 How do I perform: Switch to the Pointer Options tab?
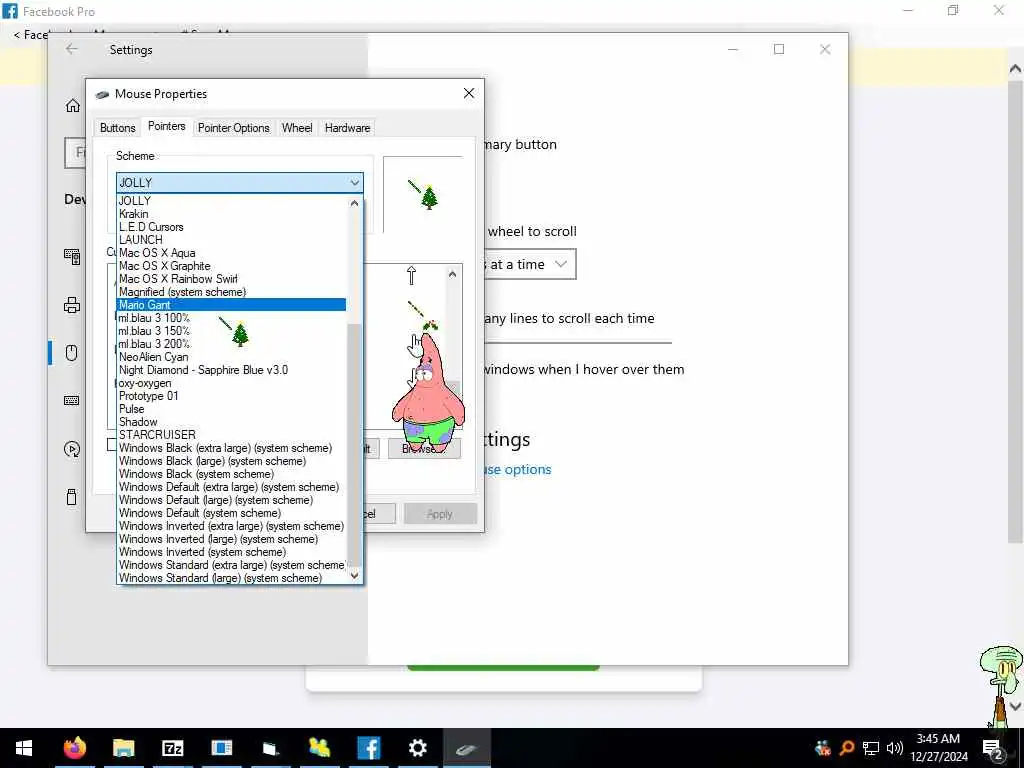point(234,128)
